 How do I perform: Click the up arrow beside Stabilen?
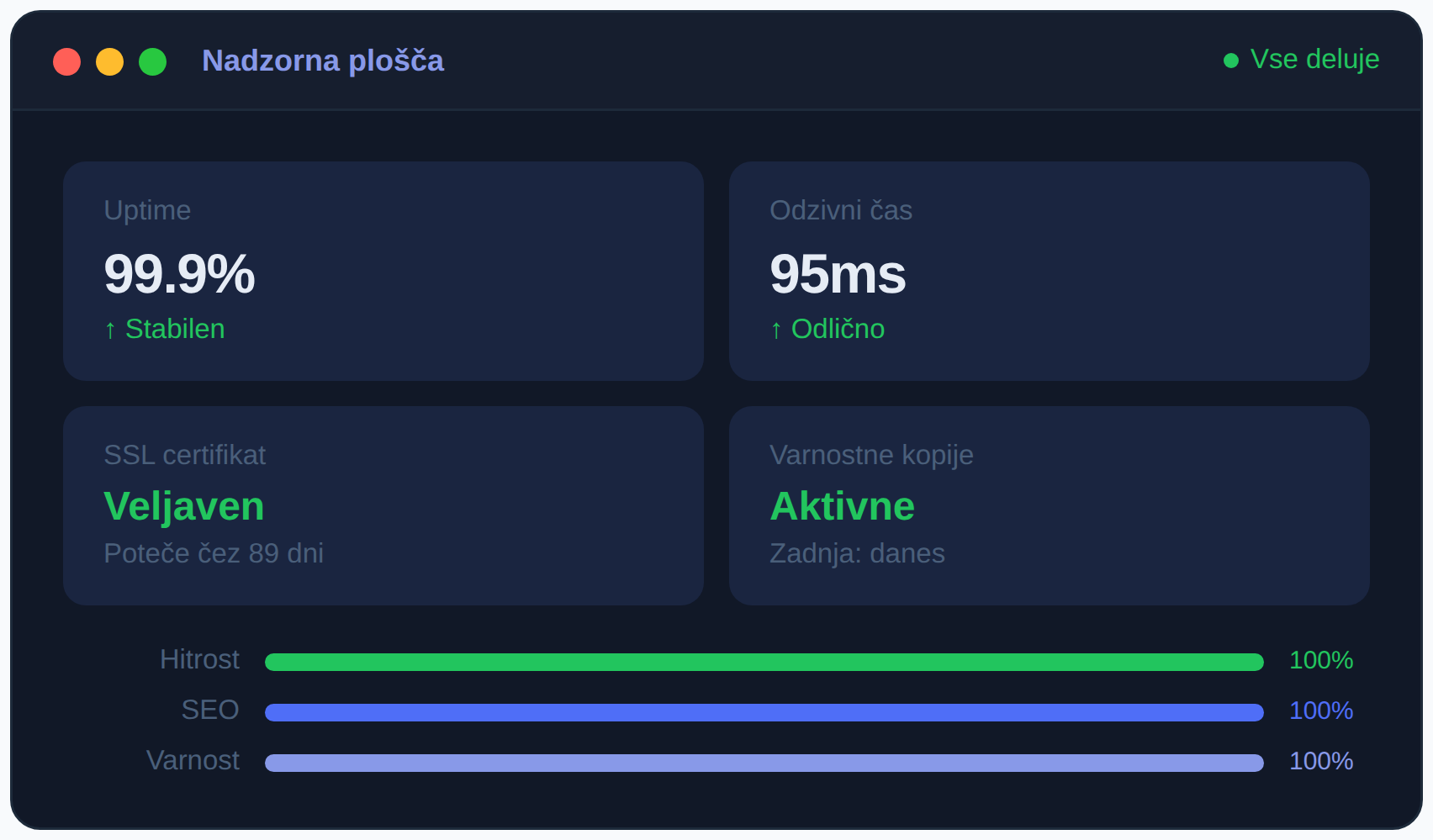pos(110,330)
